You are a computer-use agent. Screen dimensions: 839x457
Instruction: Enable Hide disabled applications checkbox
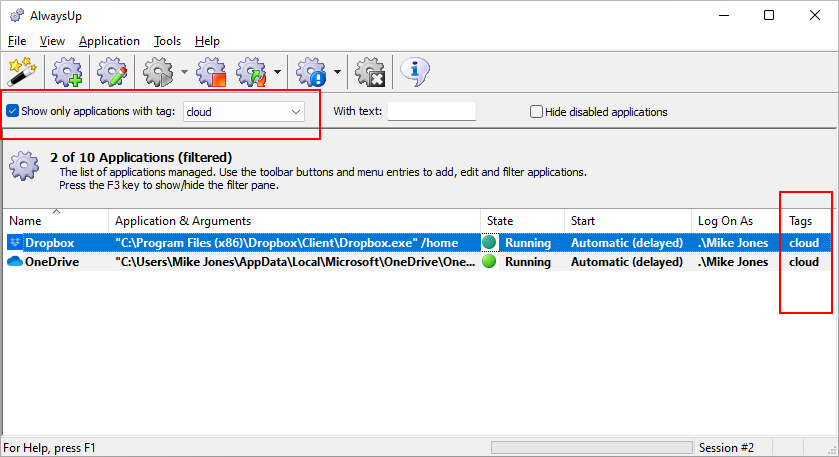536,112
